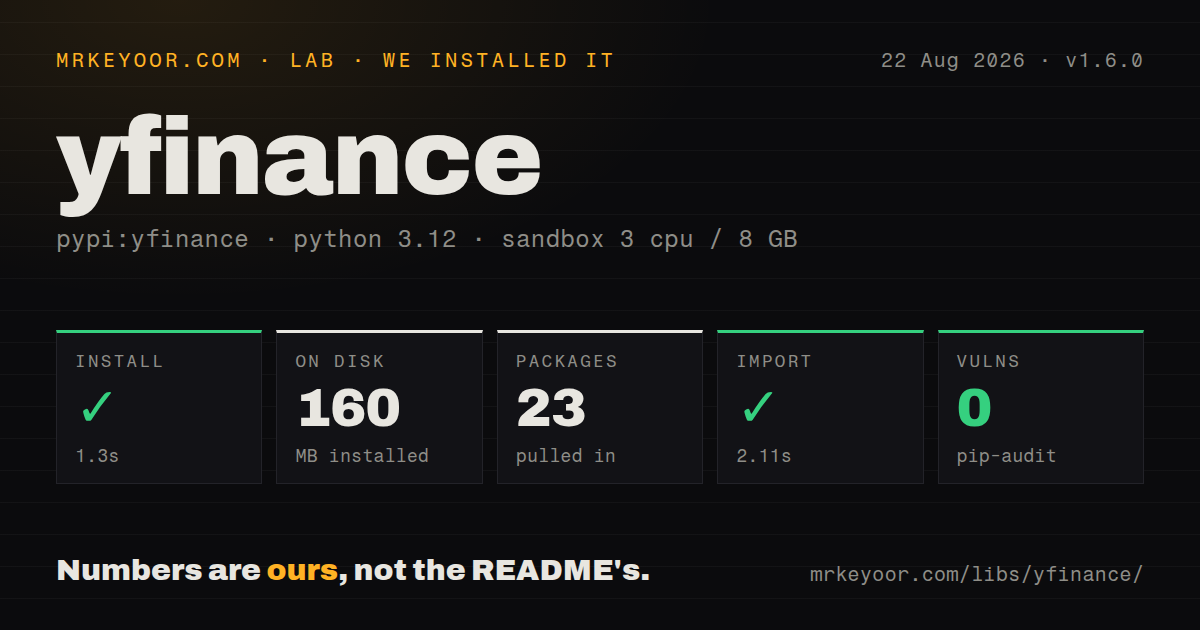Viewport: 1200px width, 630px height.
Task: Click the 'IMPORT' card label
Action: coord(774,362)
